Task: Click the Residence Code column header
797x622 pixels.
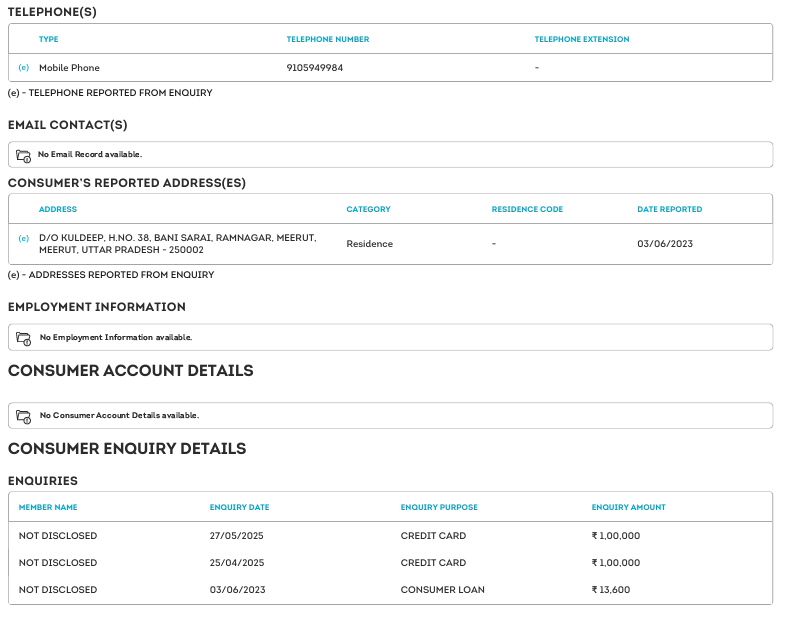Action: tap(527, 210)
